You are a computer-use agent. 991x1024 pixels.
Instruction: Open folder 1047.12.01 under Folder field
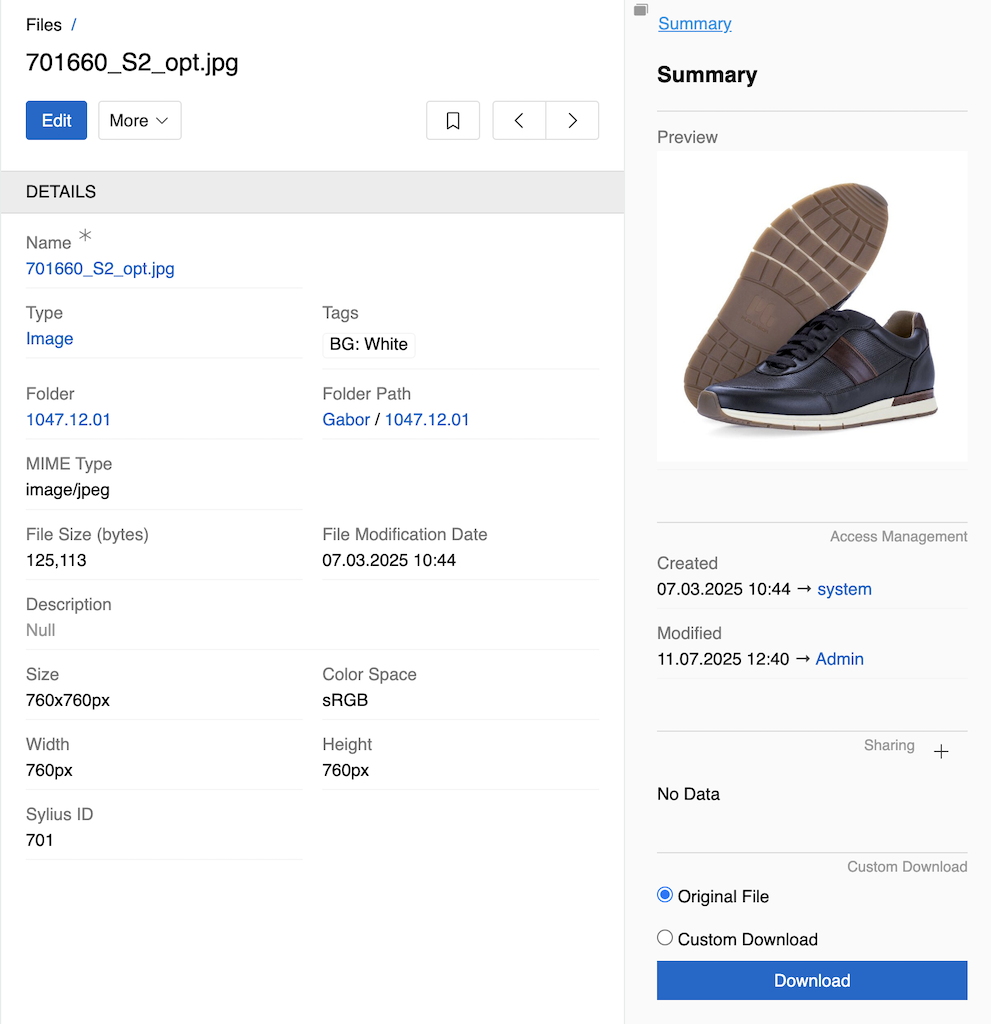68,420
